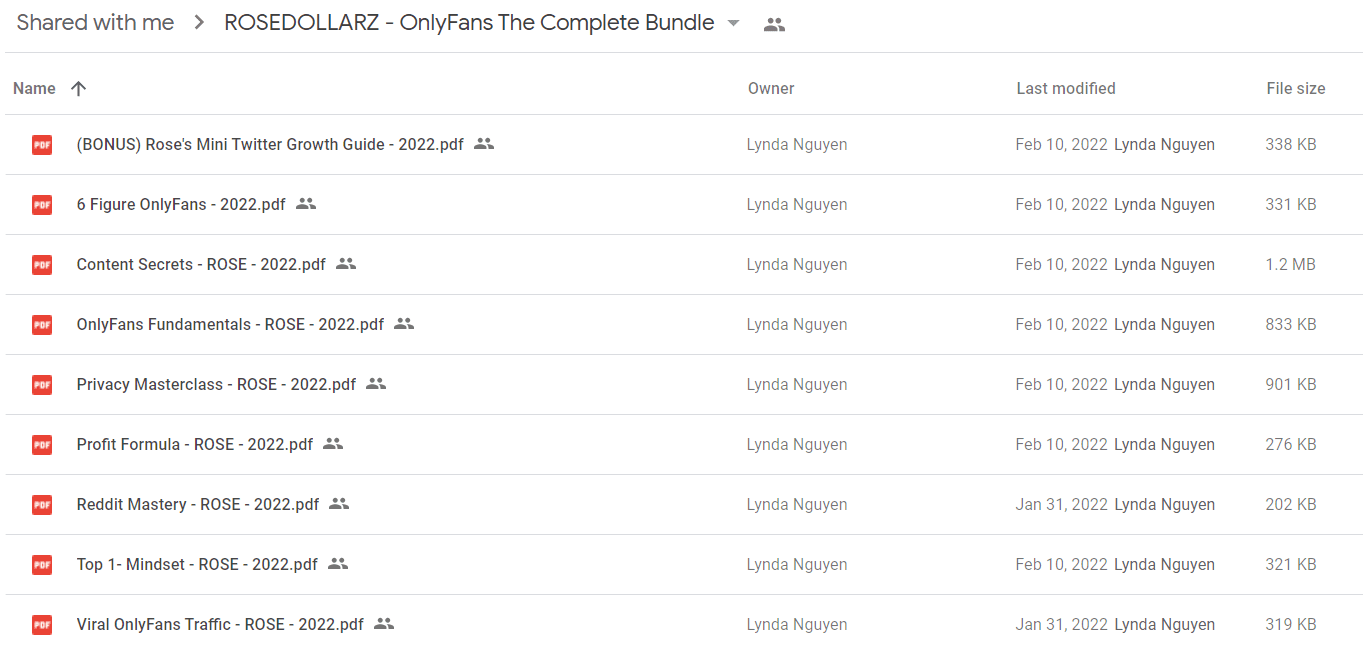Click shared icon beside Privacy Masterclass file
Screen dimensions: 1363x653
(x=376, y=384)
